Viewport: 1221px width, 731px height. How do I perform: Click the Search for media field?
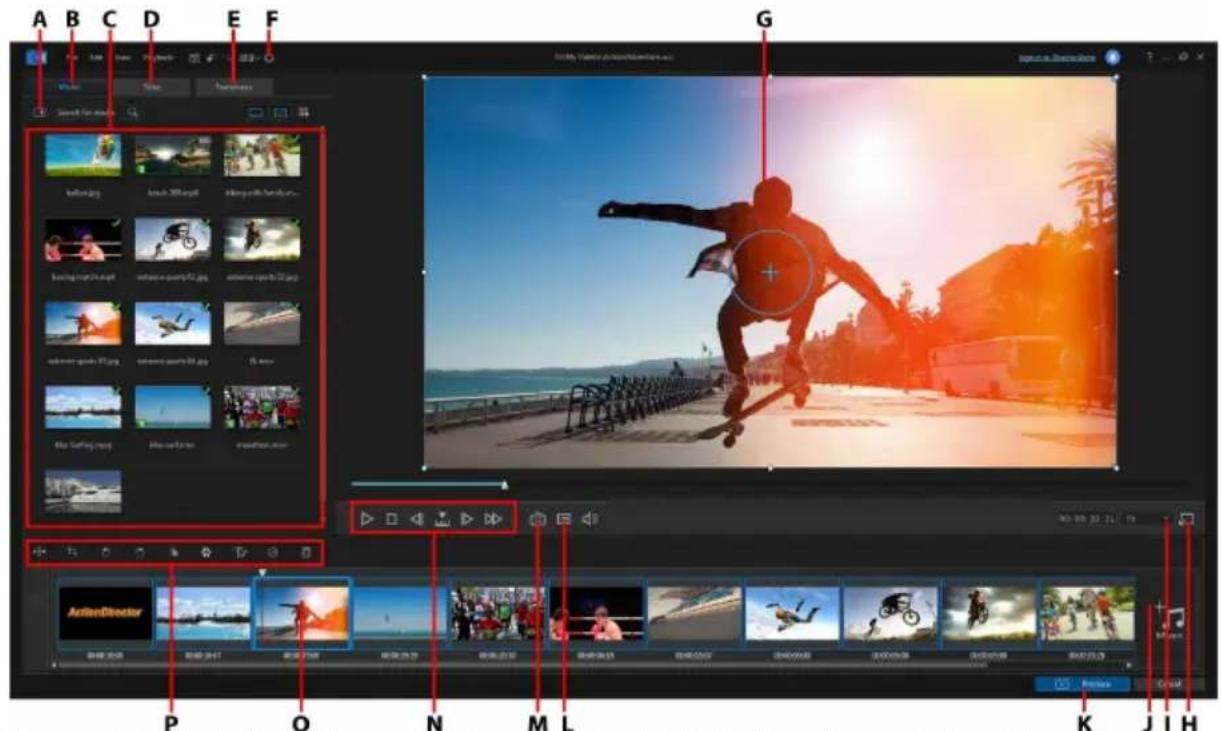tap(85, 113)
